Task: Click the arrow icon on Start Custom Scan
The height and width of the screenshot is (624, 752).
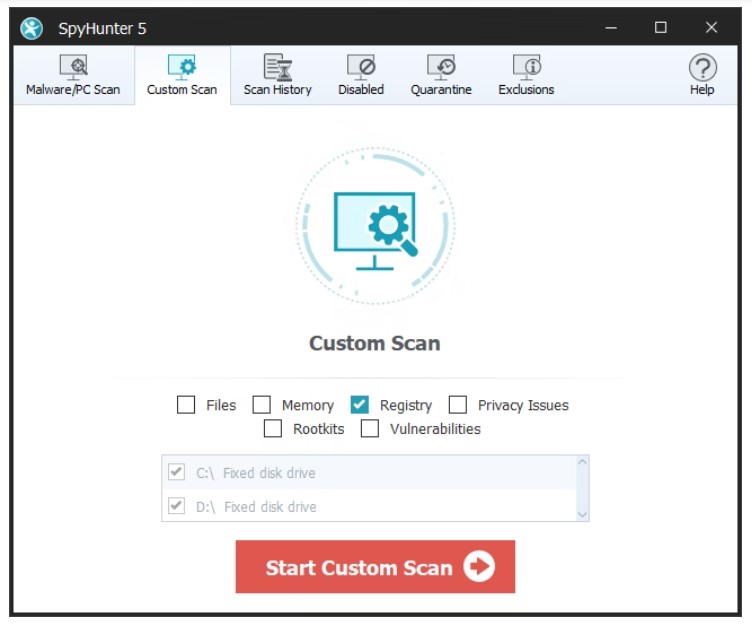Action: pyautogui.click(x=479, y=567)
